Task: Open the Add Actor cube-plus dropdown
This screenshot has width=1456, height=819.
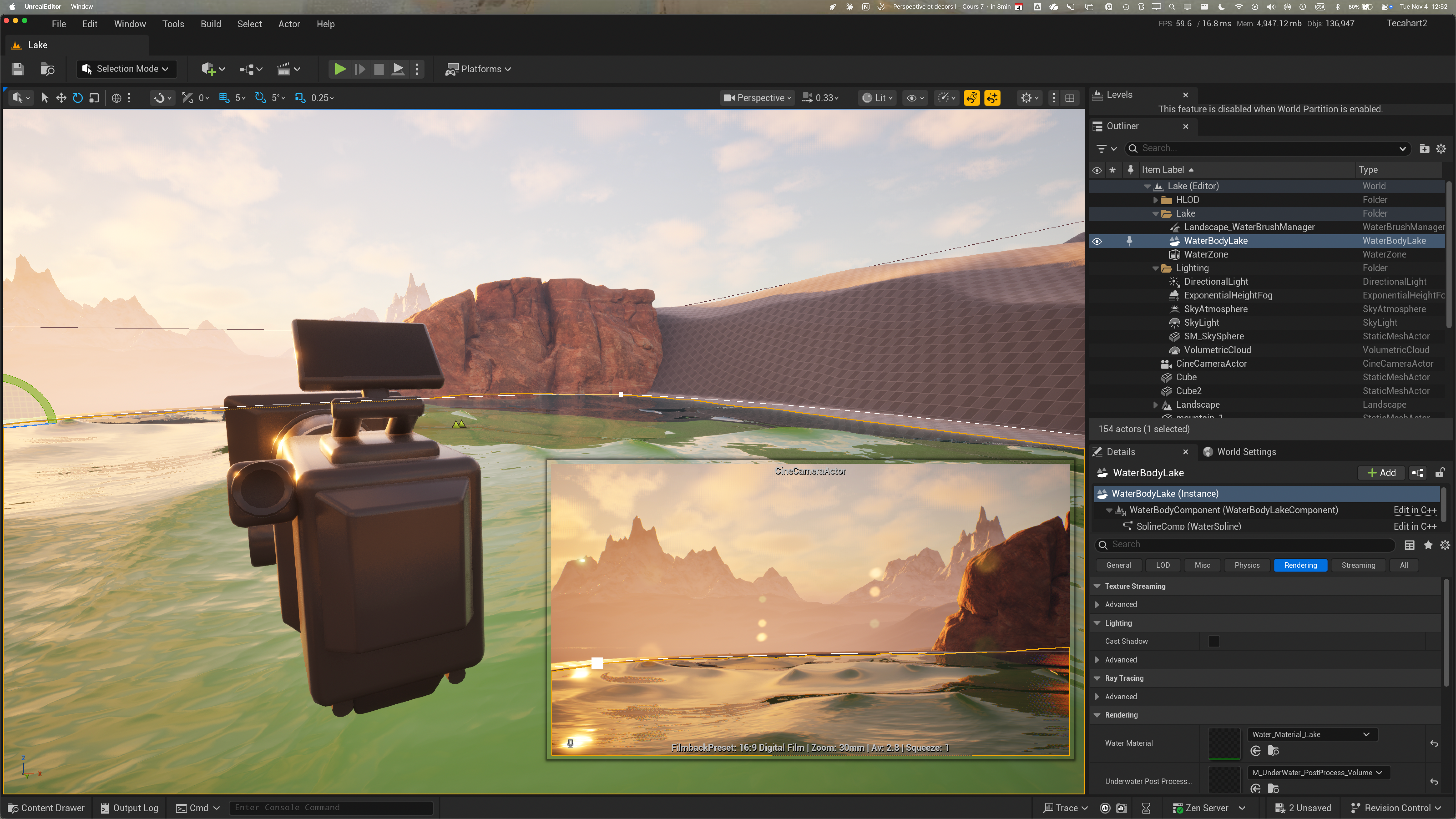Action: 213,69
